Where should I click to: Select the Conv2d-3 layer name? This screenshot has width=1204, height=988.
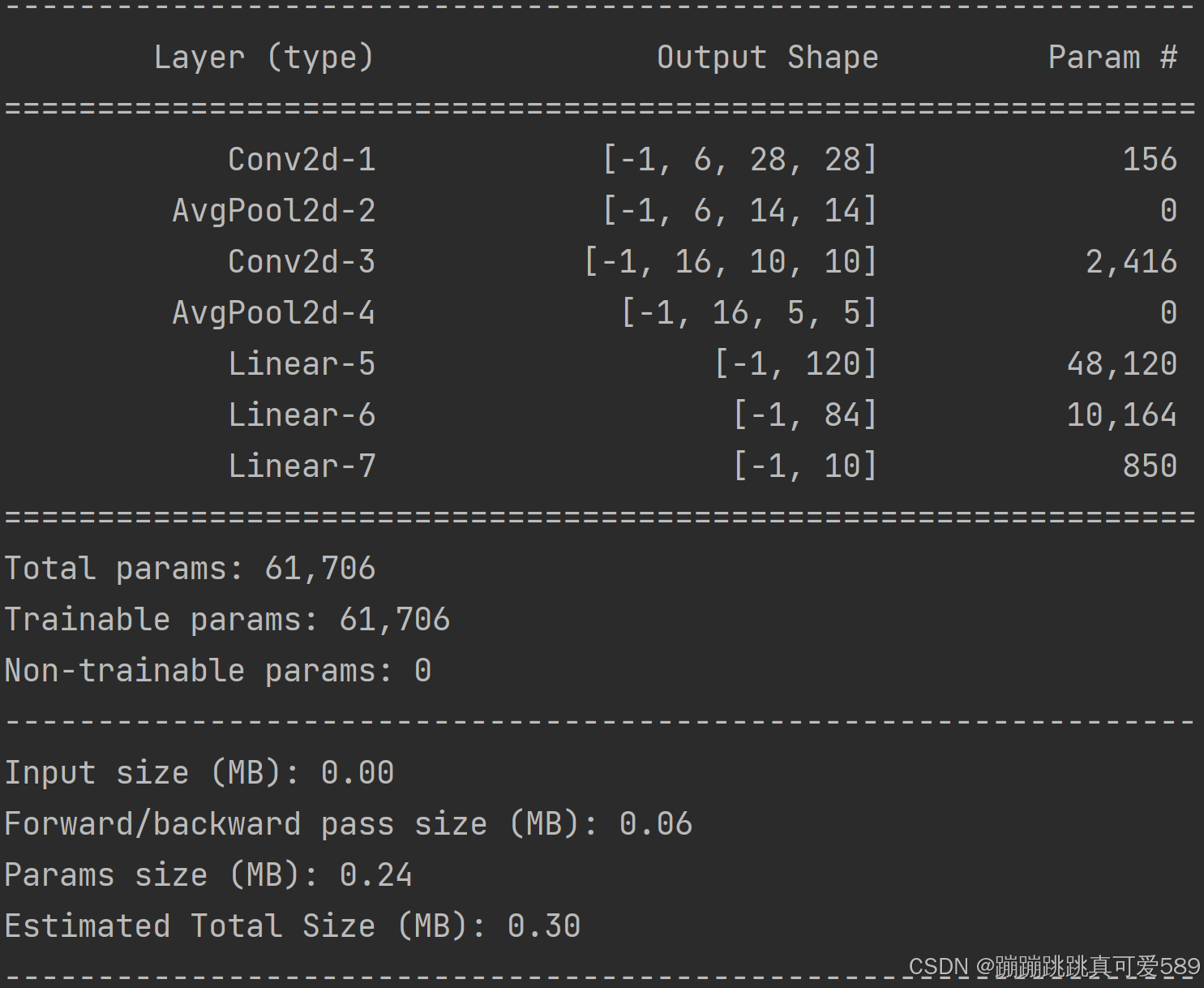[301, 261]
